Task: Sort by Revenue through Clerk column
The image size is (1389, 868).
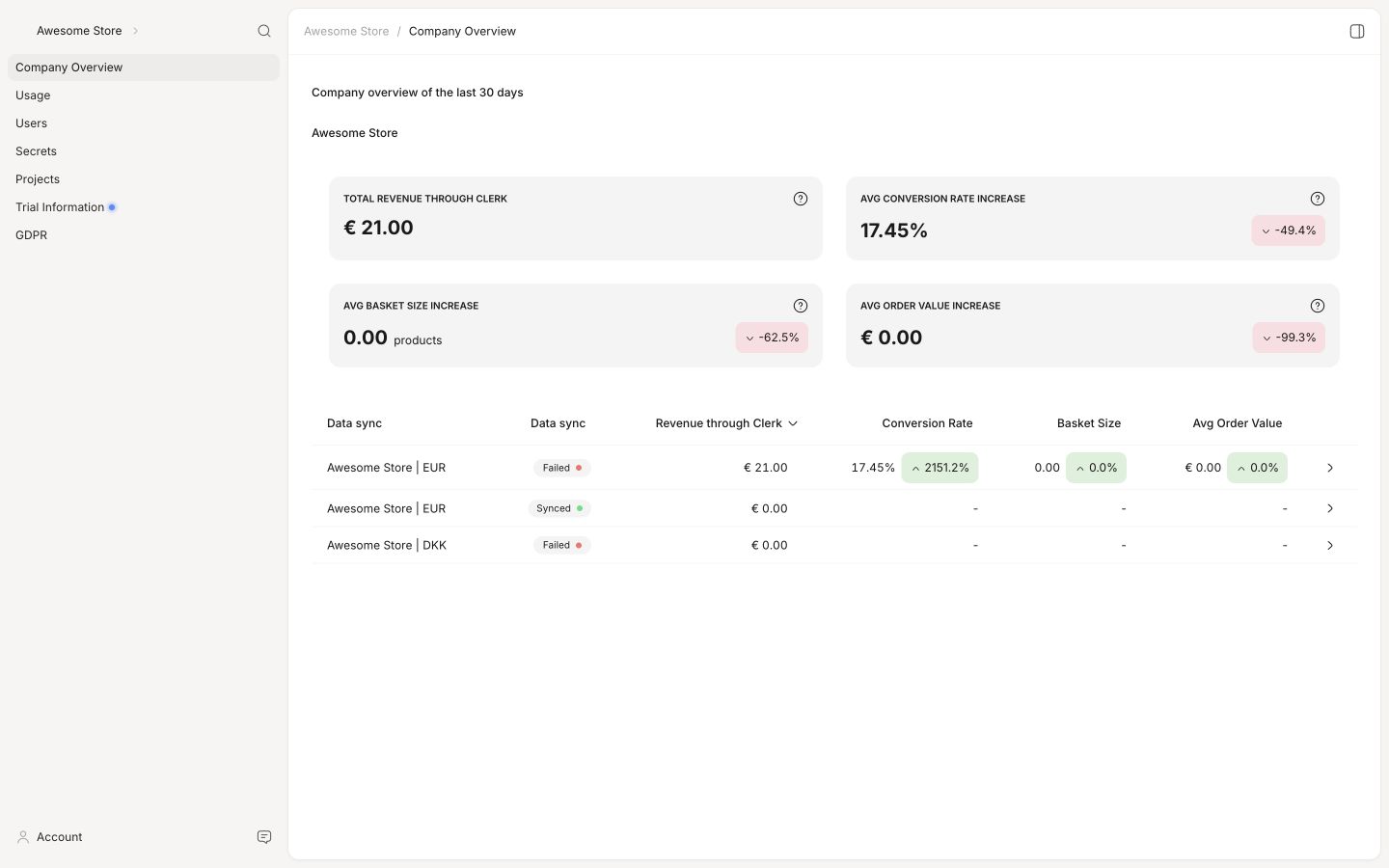Action: click(726, 423)
